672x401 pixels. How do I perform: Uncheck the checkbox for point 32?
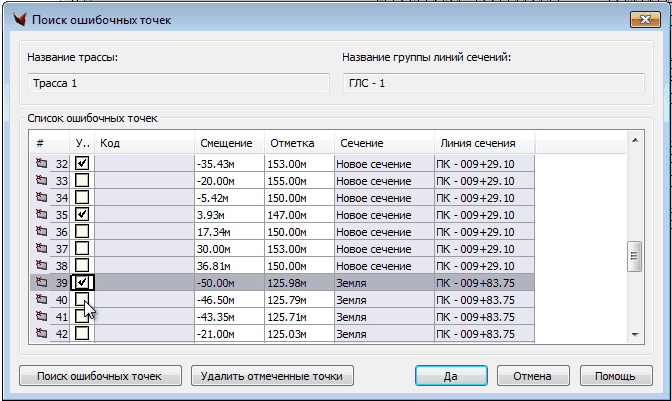pos(83,163)
